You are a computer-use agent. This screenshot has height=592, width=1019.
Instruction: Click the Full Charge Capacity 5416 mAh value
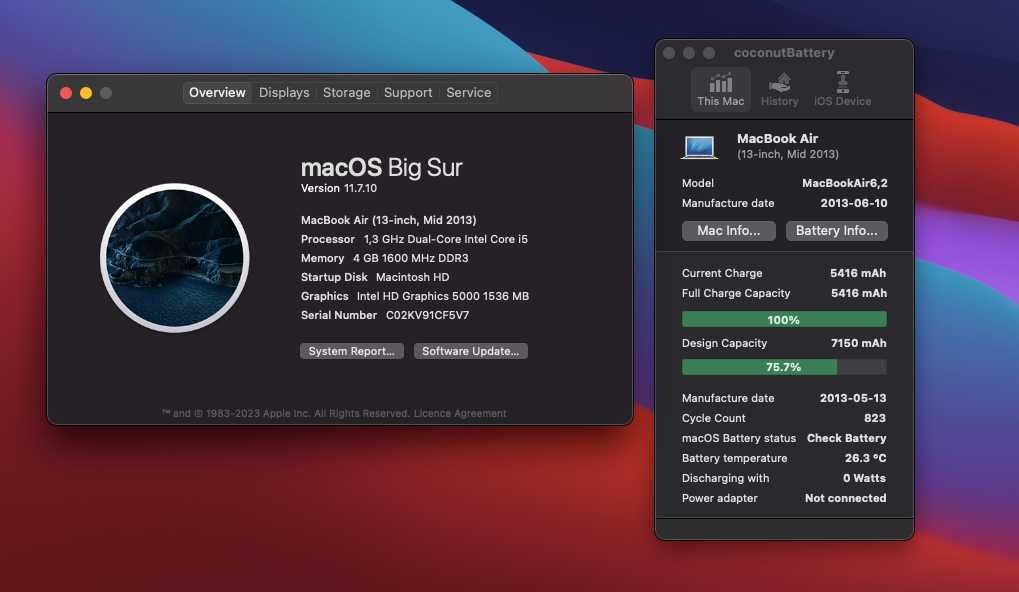tap(858, 293)
